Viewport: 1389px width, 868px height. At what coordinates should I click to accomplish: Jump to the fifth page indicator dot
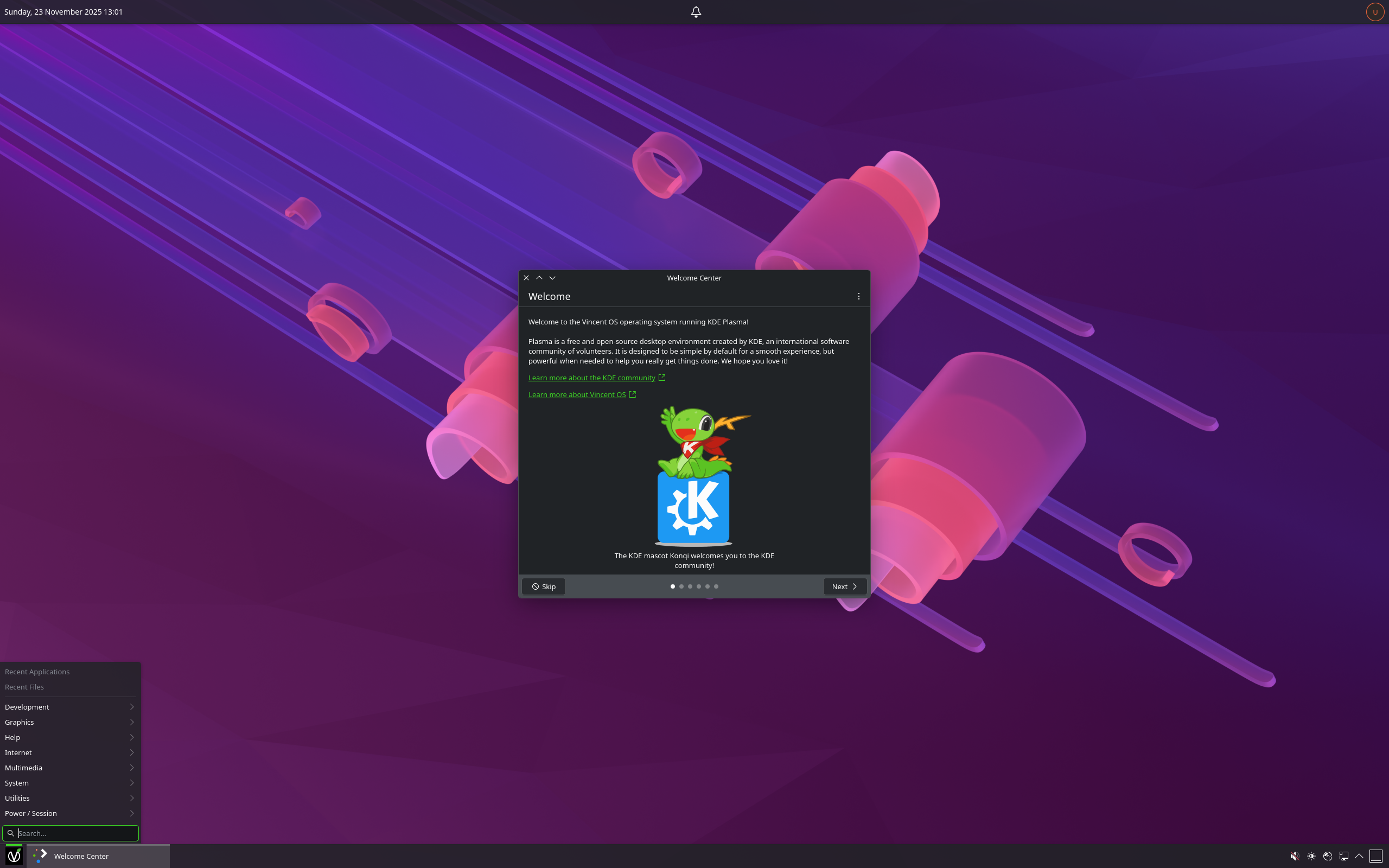(707, 586)
